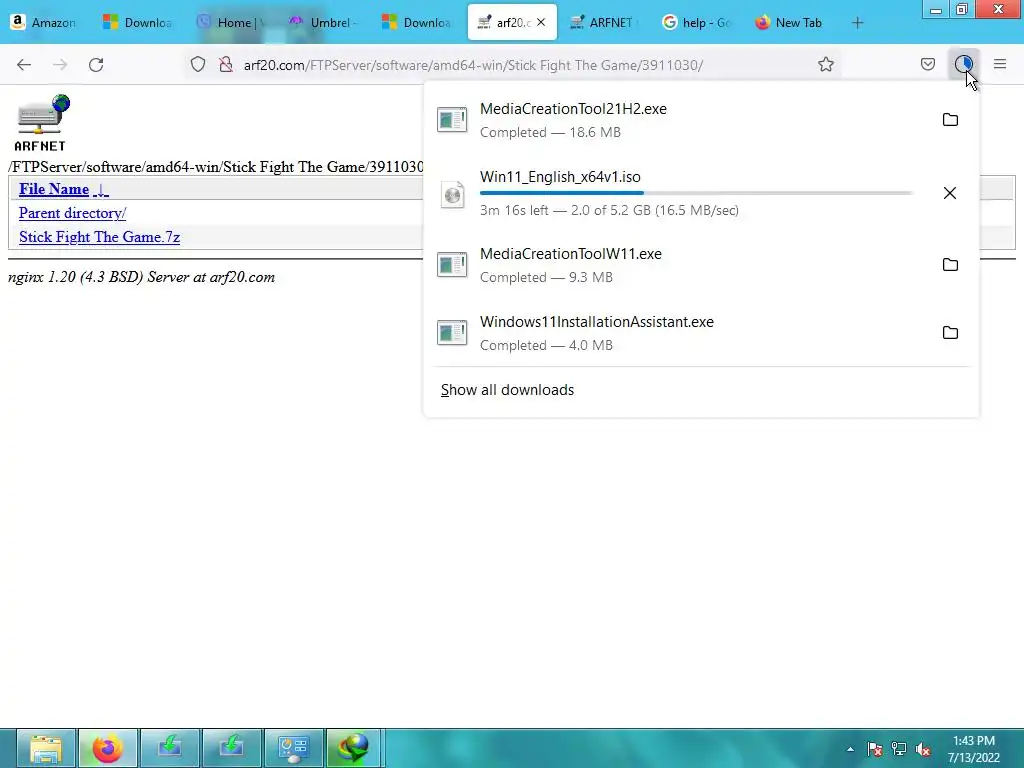This screenshot has height=768, width=1024.
Task: Click the ARFNET logo image
Action: [41, 123]
